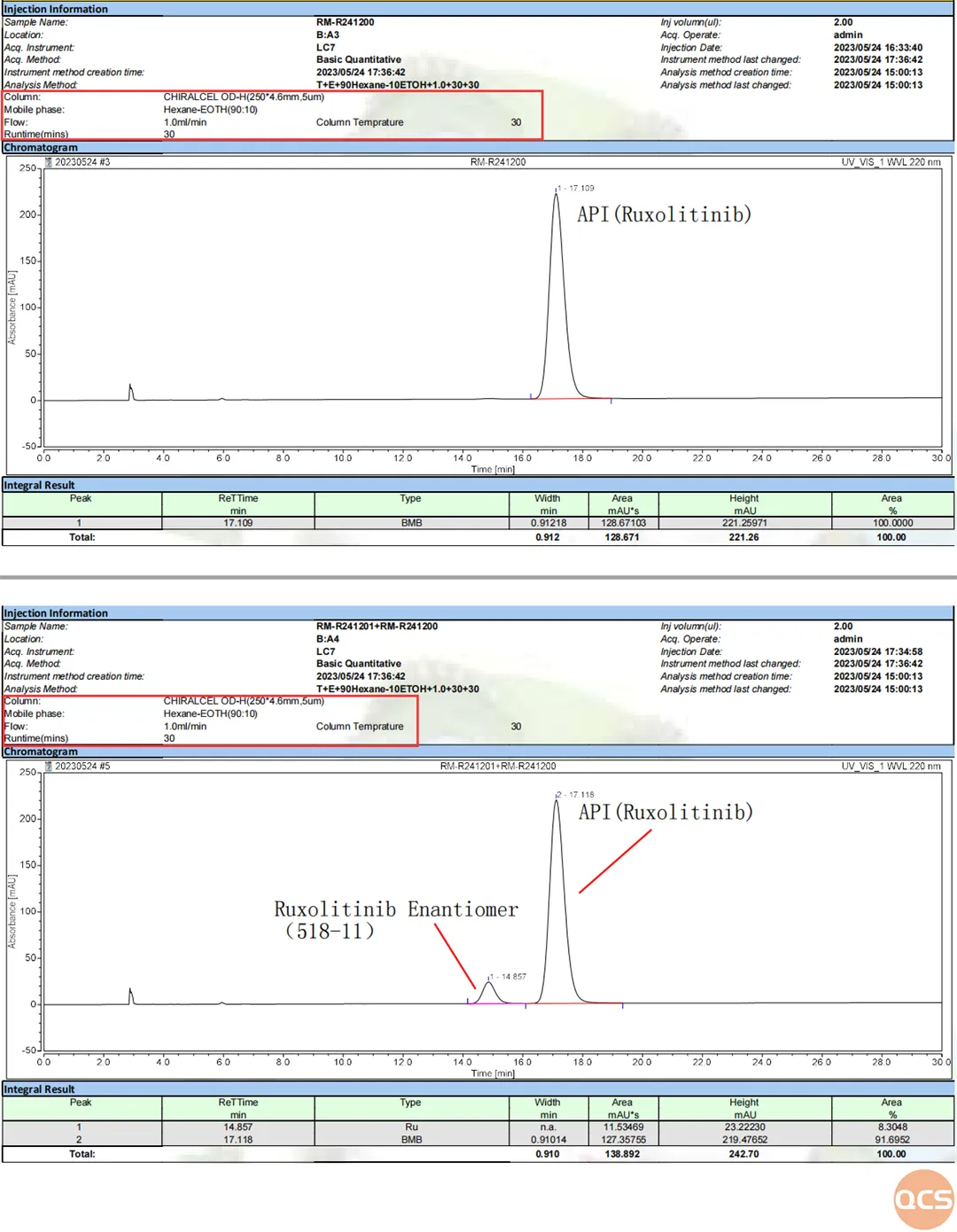Screen dimensions: 957x1232
Task: Click injection date 2023/05/24 16:33:40
Action: coord(878,48)
